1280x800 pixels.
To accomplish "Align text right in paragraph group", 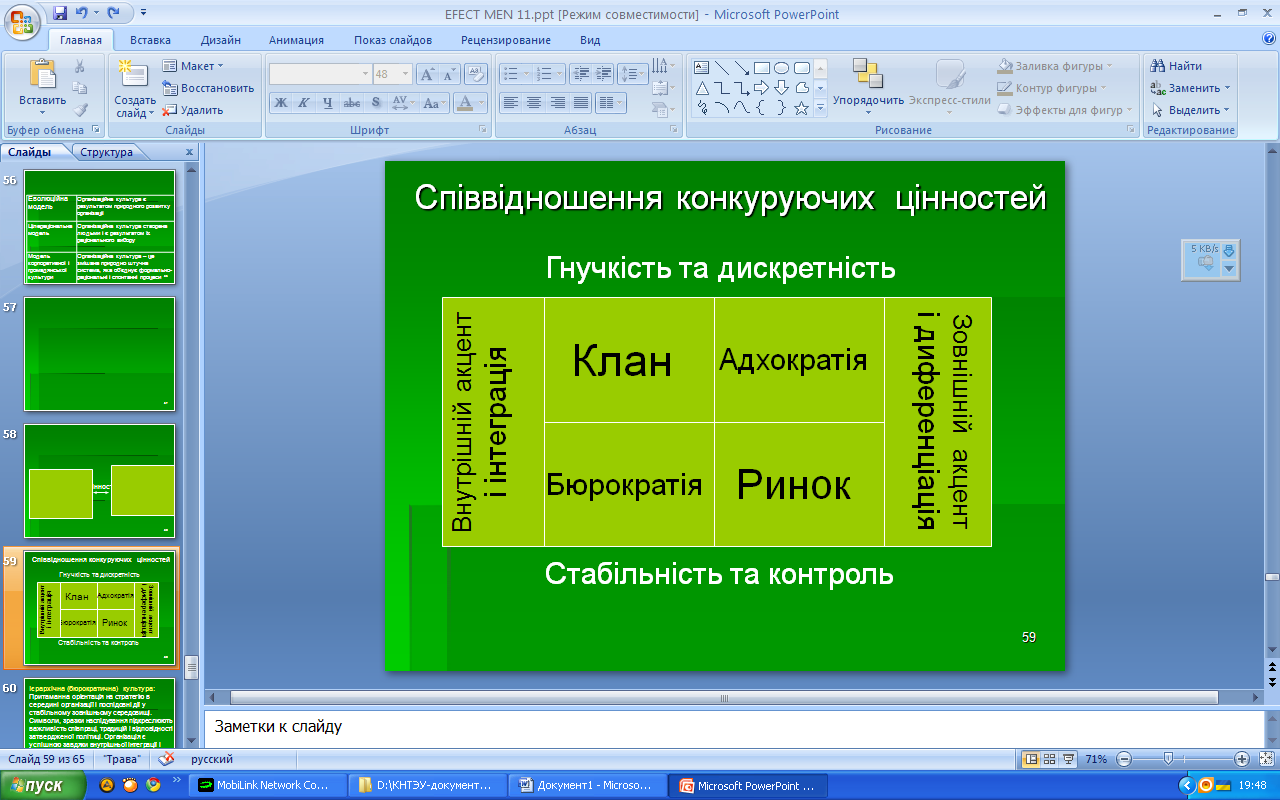I will click(x=558, y=102).
